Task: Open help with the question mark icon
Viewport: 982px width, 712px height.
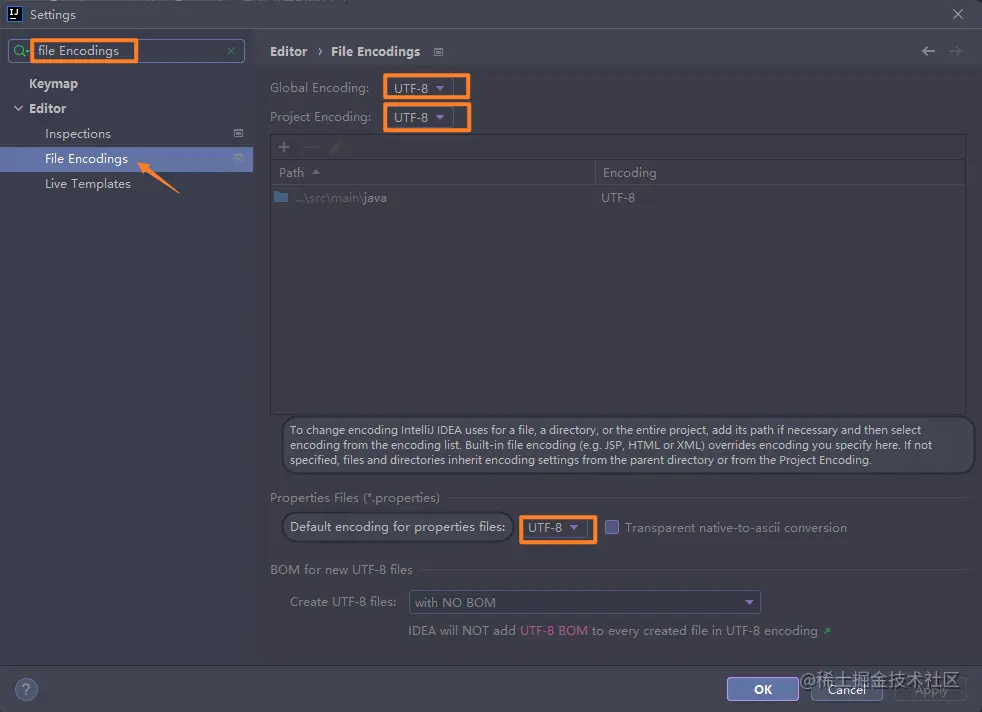Action: (26, 690)
